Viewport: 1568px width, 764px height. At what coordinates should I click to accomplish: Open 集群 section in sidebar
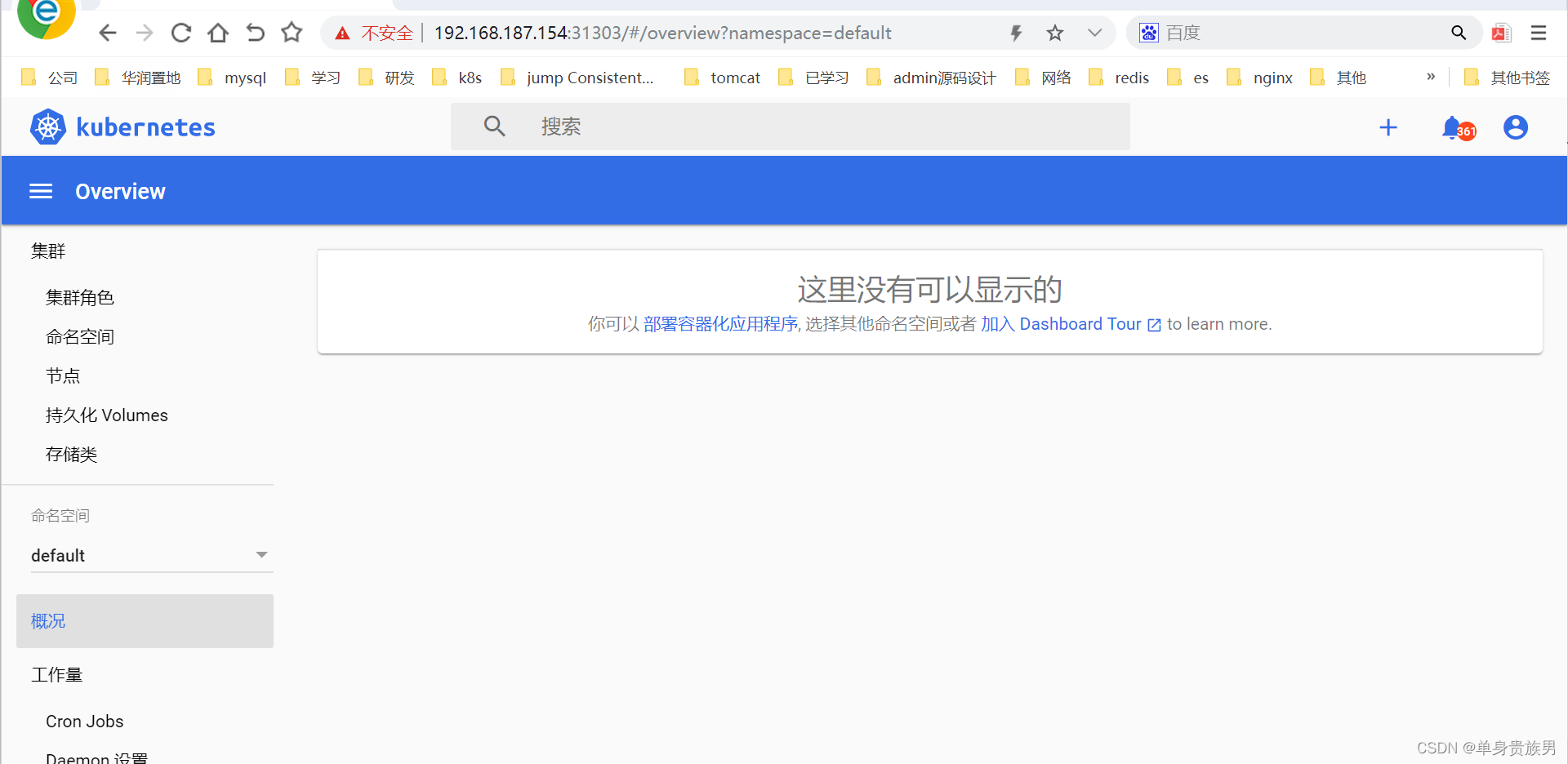tap(48, 251)
